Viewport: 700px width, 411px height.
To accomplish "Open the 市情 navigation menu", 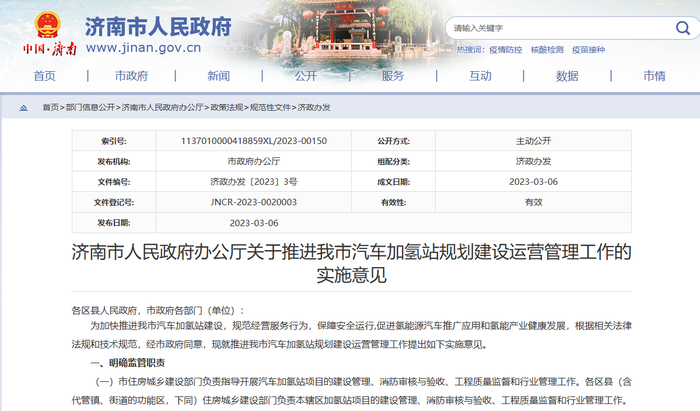I will (x=654, y=76).
